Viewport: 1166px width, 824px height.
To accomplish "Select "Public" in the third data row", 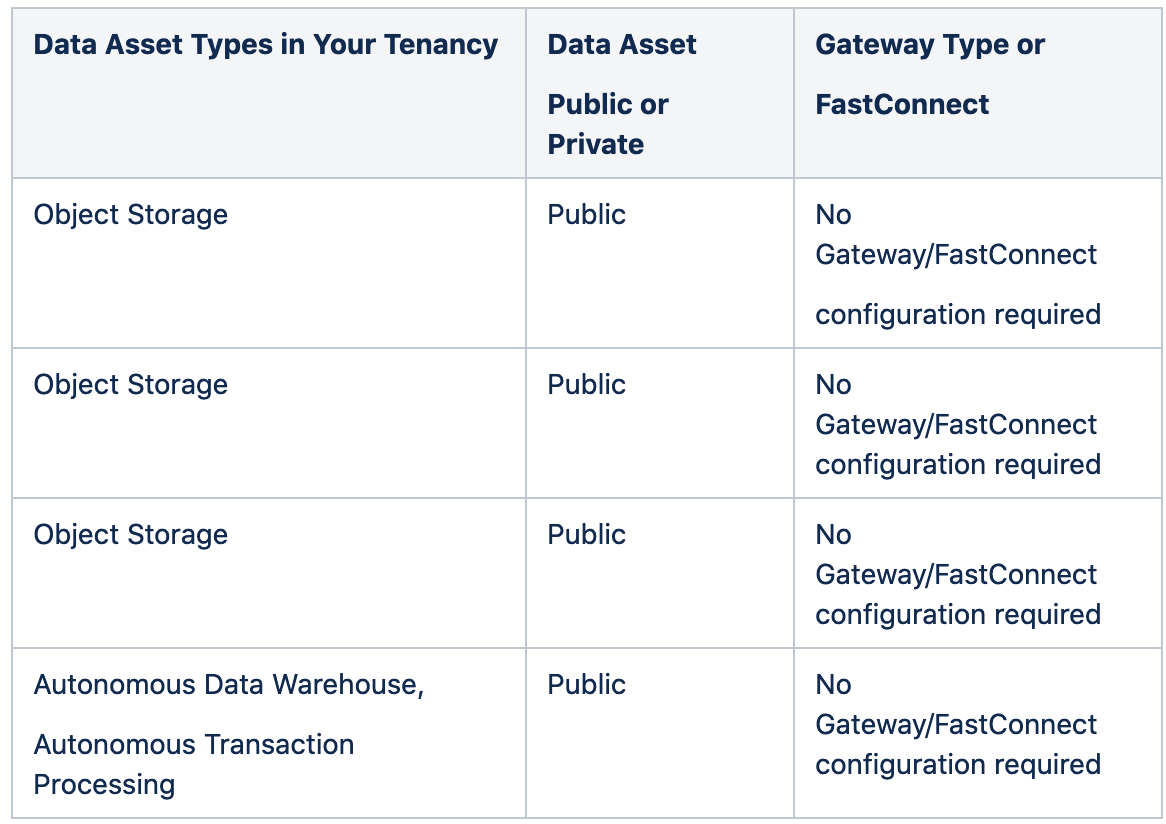I will (x=586, y=535).
